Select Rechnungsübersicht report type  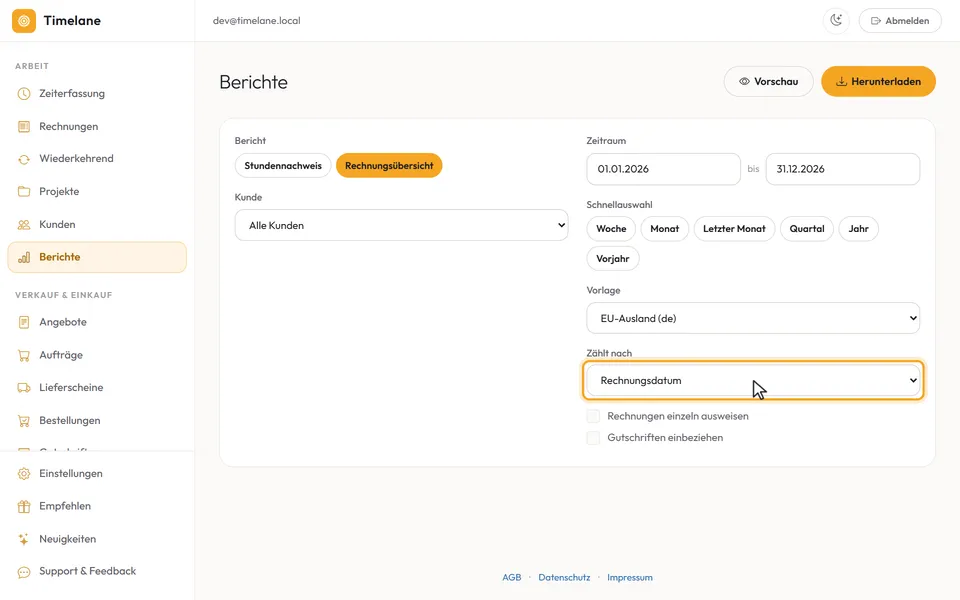389,165
